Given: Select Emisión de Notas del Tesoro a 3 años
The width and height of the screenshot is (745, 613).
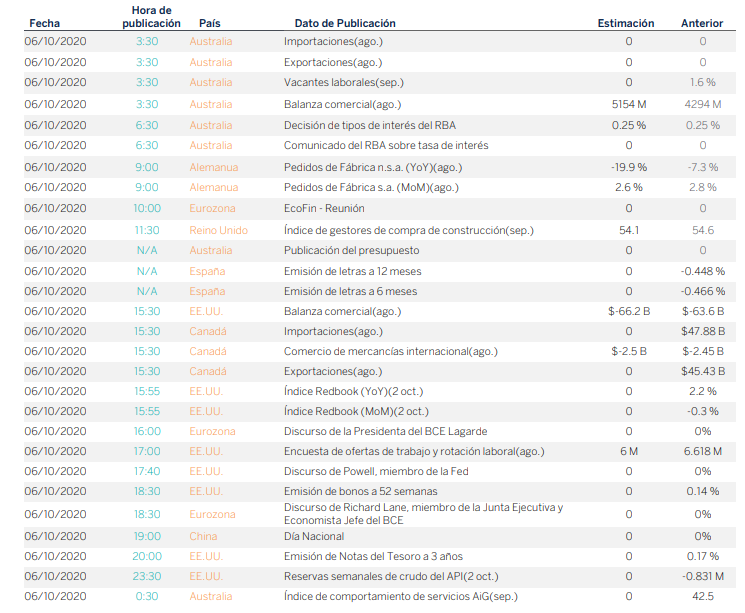Looking at the screenshot, I should tap(373, 556).
